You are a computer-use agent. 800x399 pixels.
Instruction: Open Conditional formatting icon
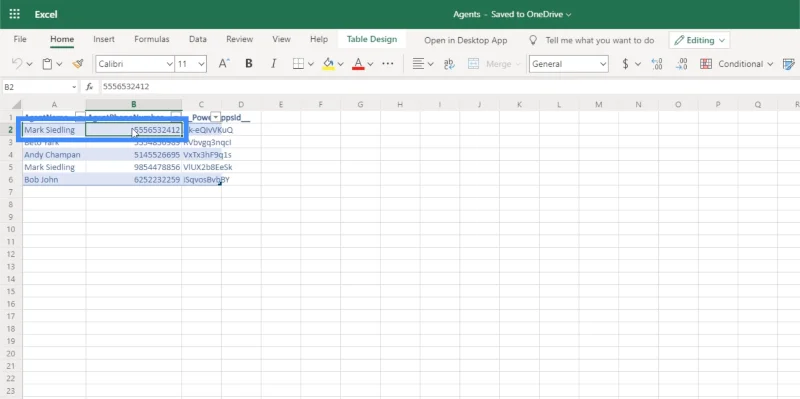[x=706, y=64]
